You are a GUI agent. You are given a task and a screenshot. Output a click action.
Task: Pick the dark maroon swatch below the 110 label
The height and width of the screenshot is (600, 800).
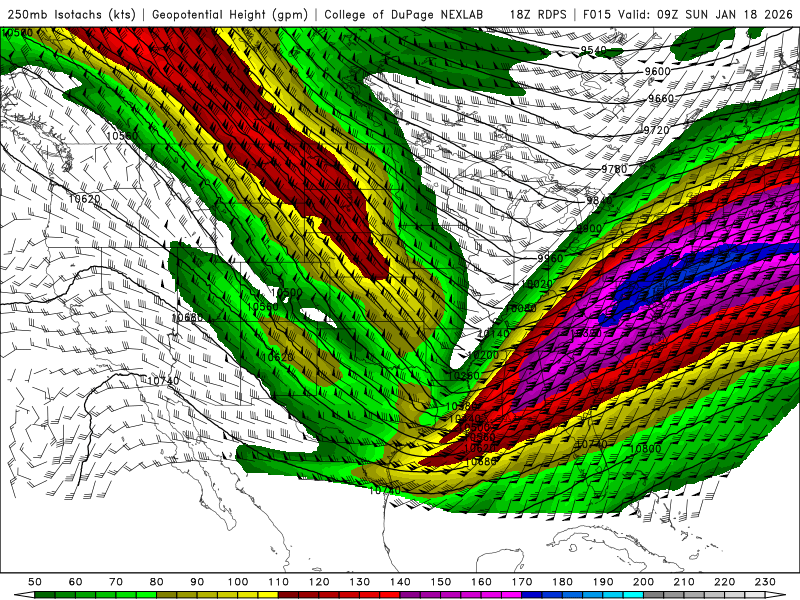[x=288, y=594]
